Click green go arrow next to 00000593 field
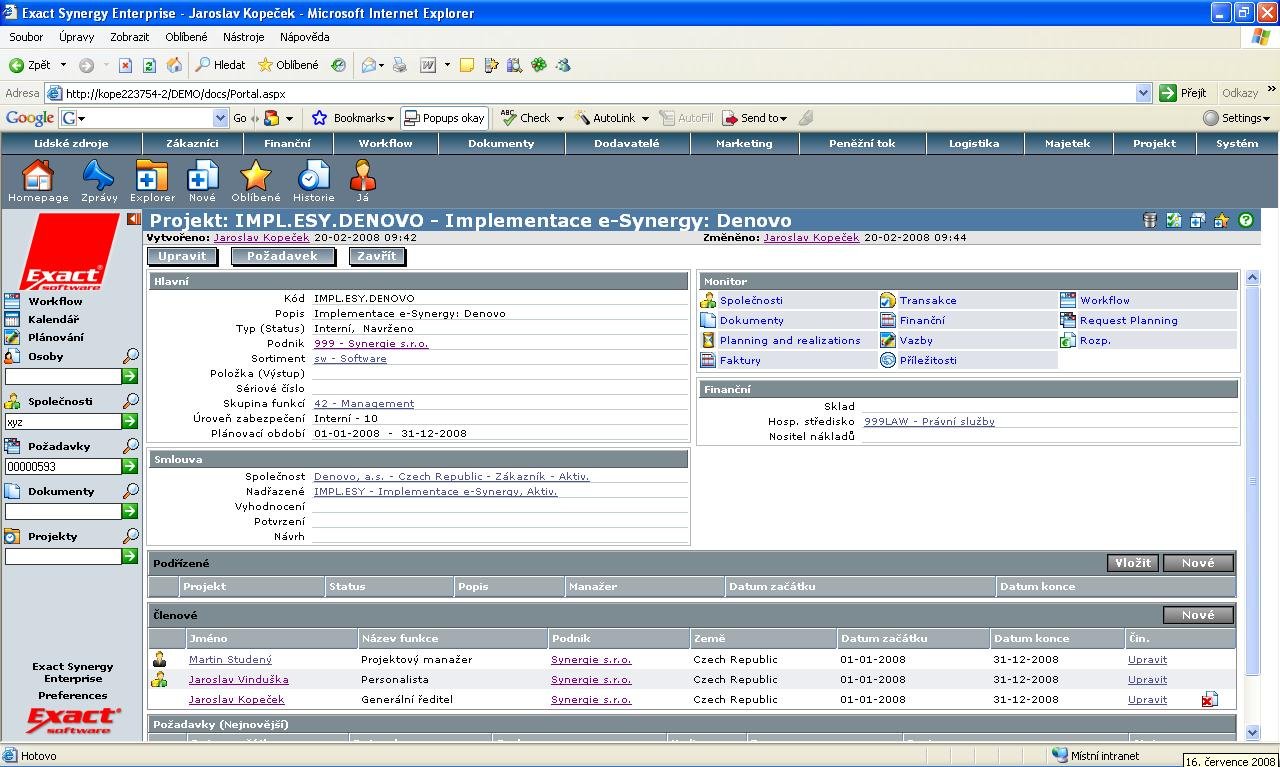The width and height of the screenshot is (1280, 767). click(130, 466)
